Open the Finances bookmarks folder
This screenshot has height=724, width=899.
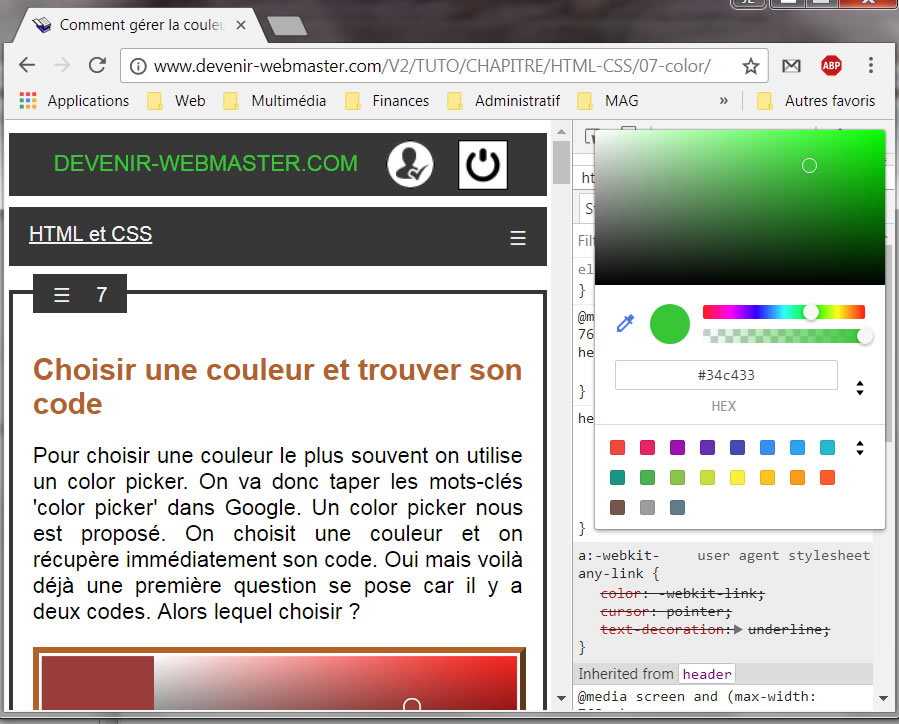click(x=387, y=101)
